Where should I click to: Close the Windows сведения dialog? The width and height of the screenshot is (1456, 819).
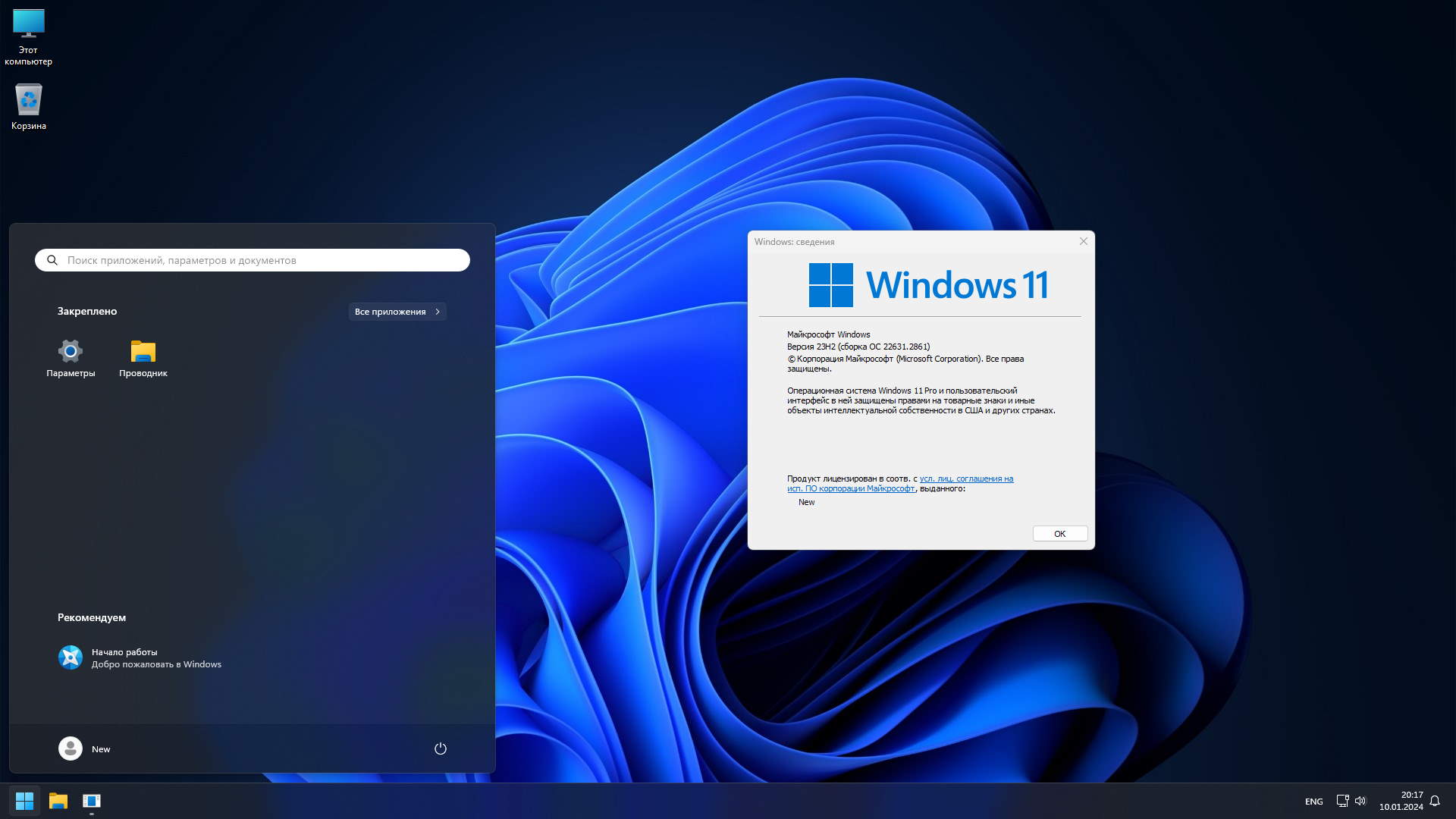click(1083, 241)
